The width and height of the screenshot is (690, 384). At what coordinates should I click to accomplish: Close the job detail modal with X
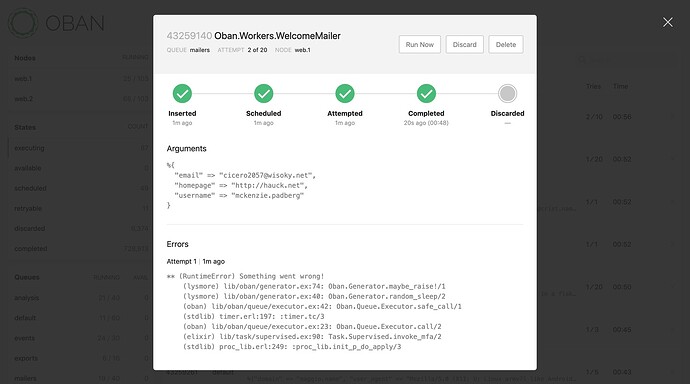pos(668,22)
